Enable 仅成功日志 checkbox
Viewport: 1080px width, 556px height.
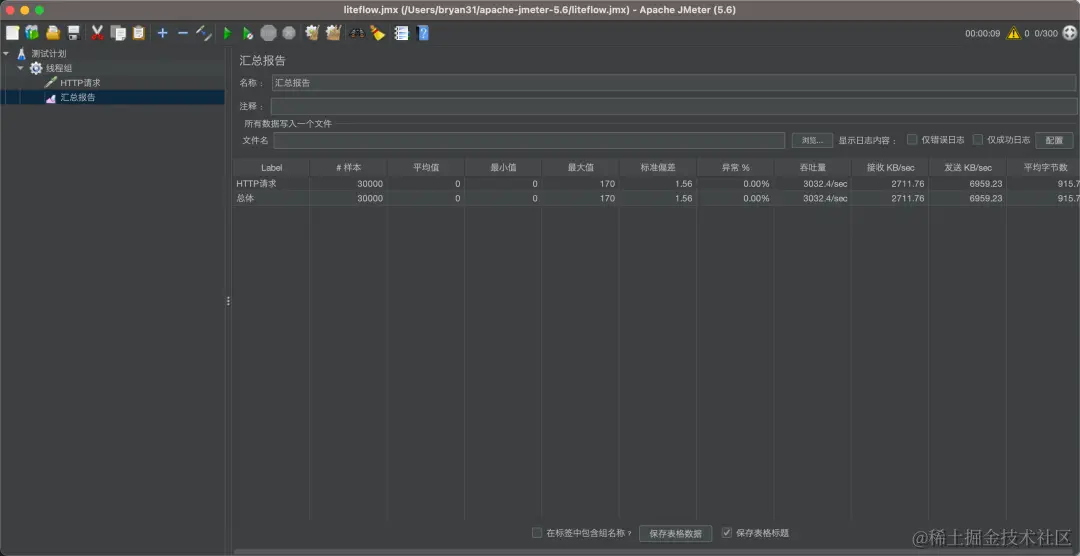click(977, 140)
